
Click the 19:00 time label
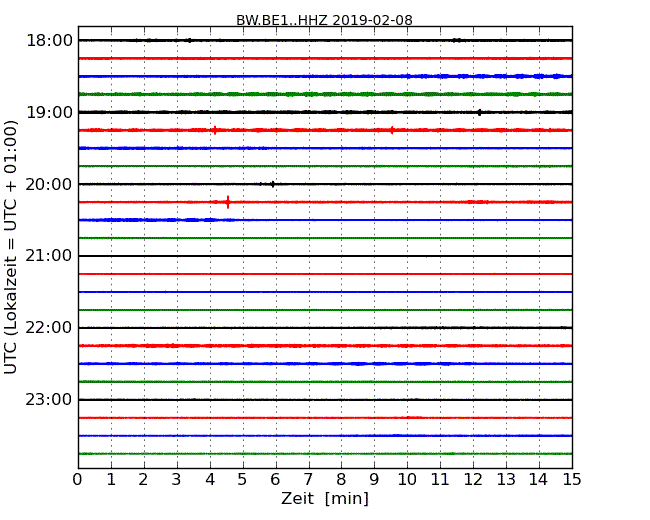49,112
